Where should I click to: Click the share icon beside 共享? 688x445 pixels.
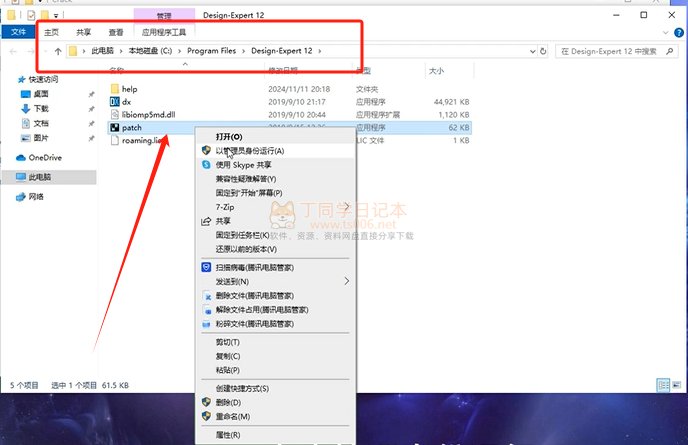coord(206,221)
